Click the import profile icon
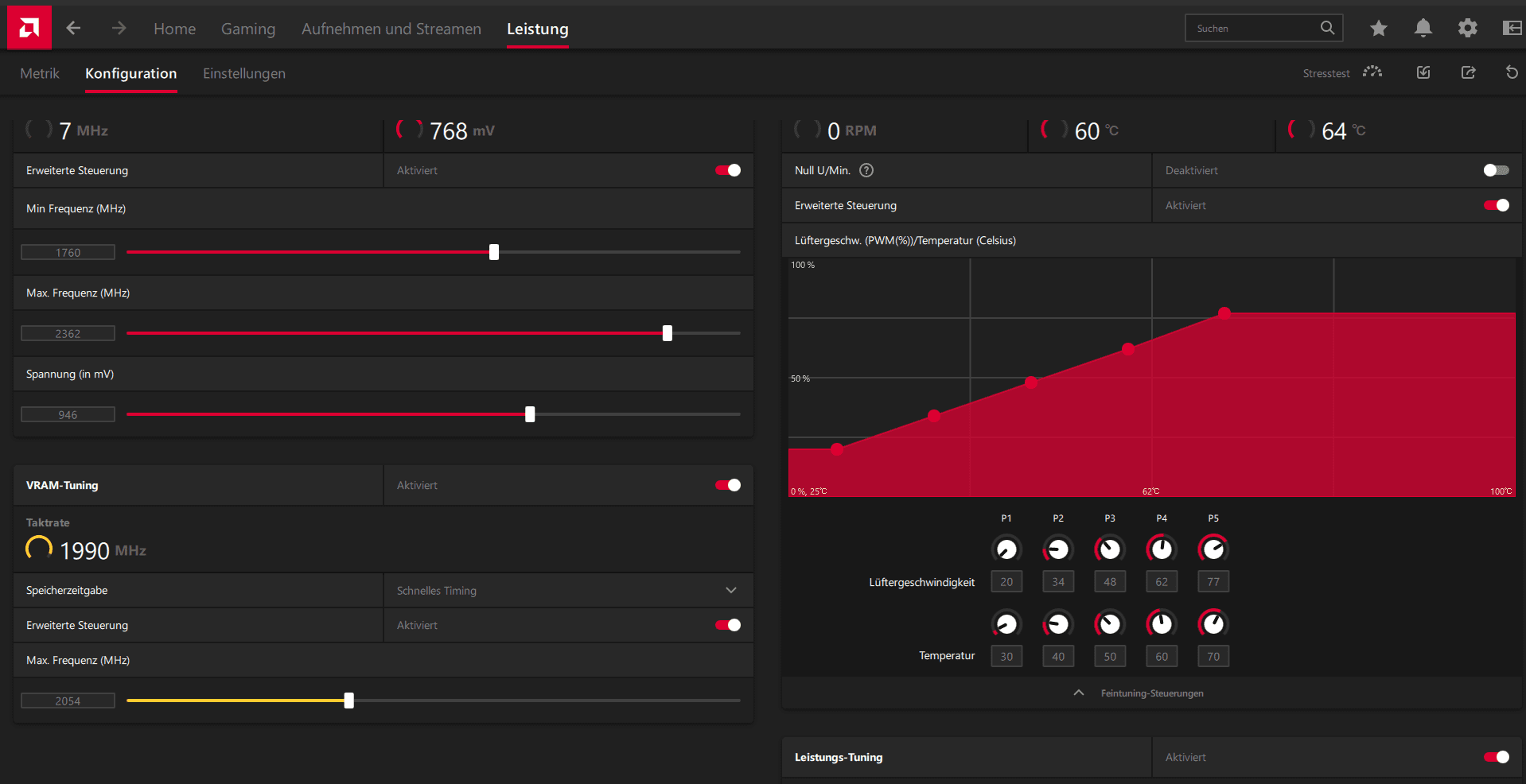 (1423, 72)
